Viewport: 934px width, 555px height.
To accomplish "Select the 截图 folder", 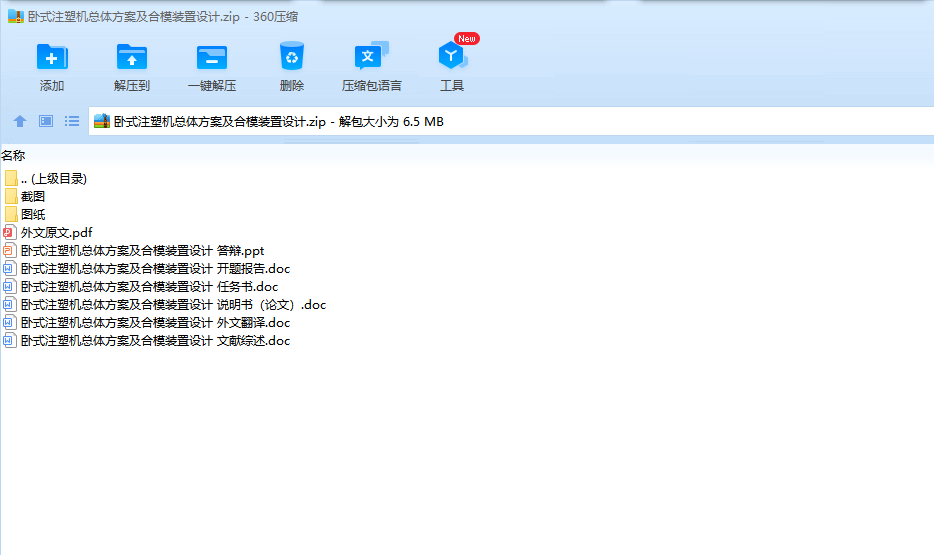I will (x=24, y=197).
